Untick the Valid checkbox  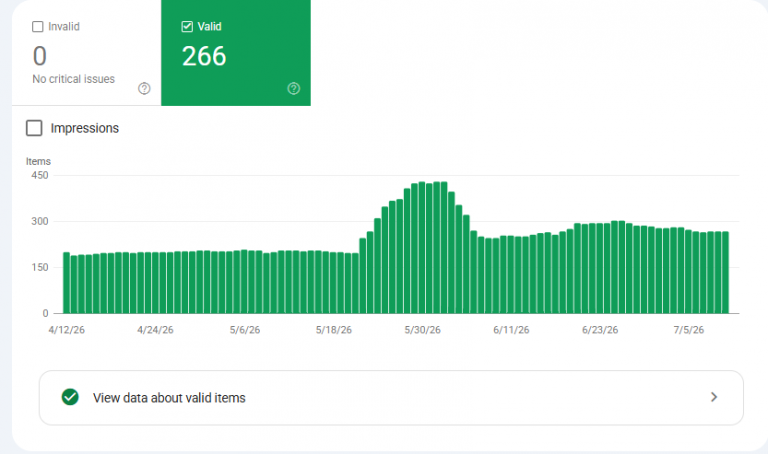pos(187,26)
